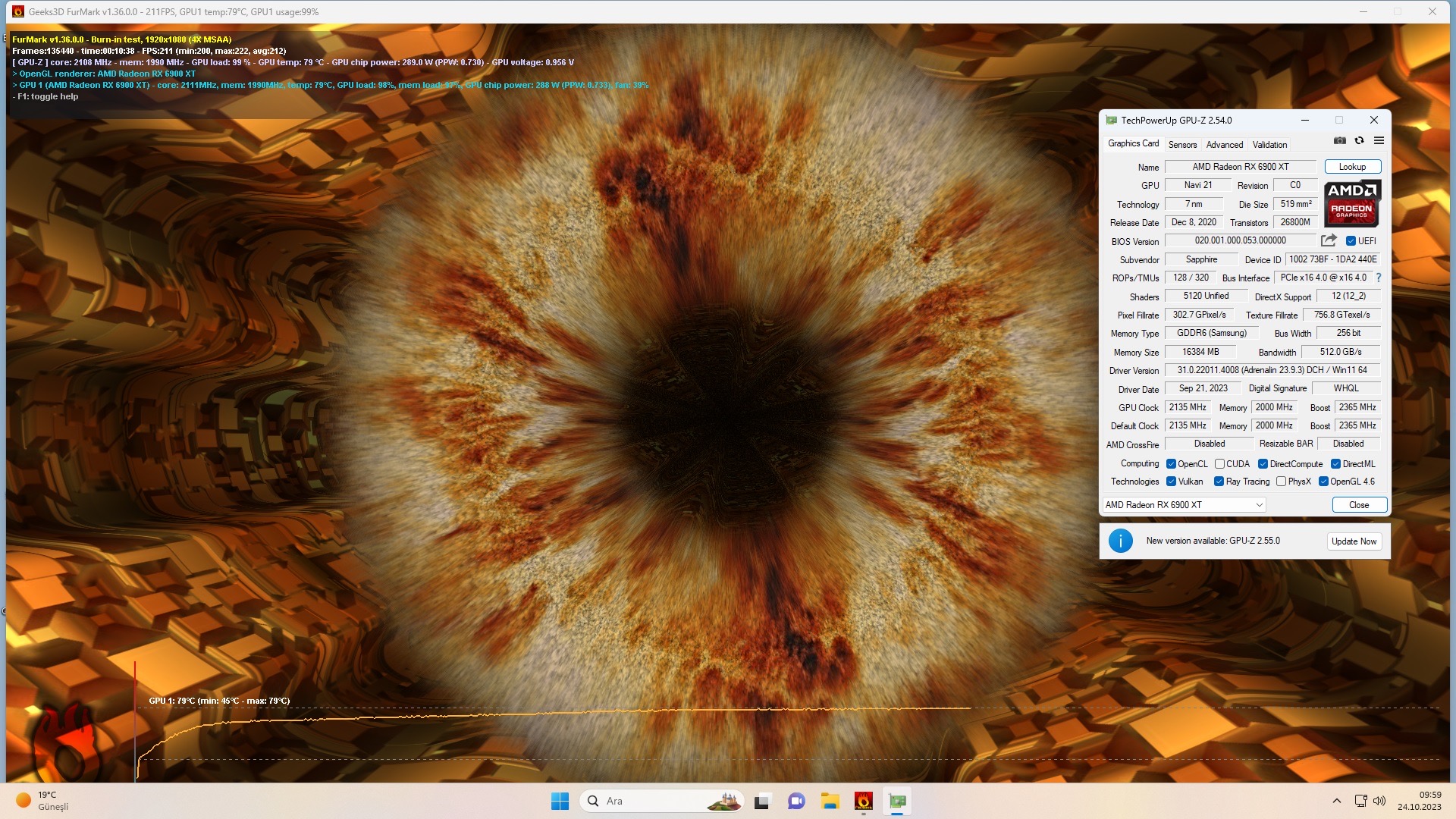Toggle the PhysX checkbox
This screenshot has width=1456, height=819.
(x=1281, y=482)
